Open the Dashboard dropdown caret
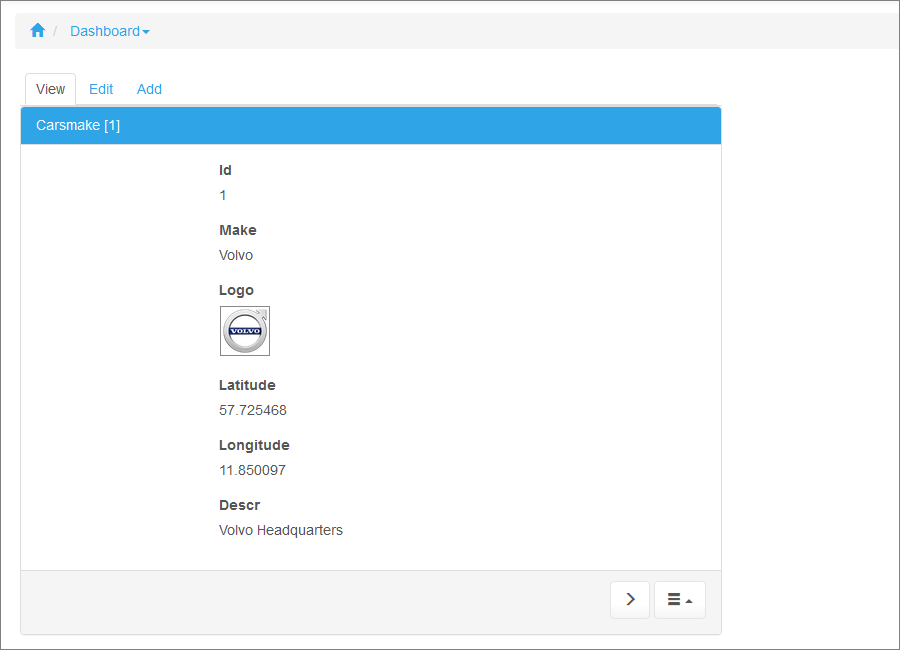900x650 pixels. coord(147,31)
